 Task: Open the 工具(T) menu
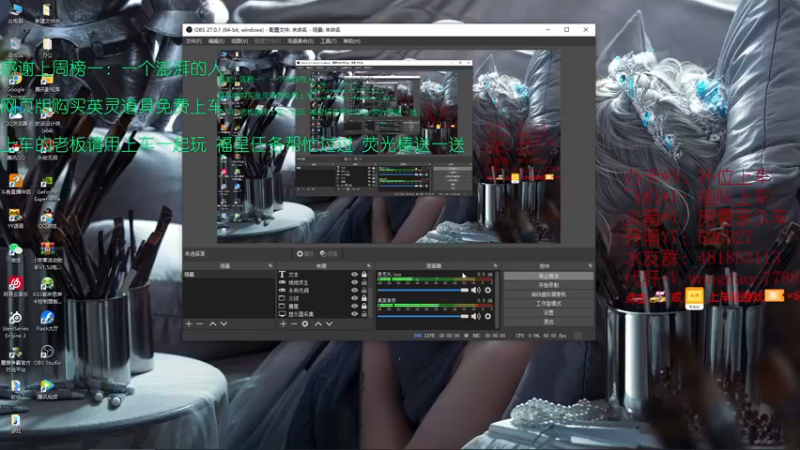[x=328, y=41]
